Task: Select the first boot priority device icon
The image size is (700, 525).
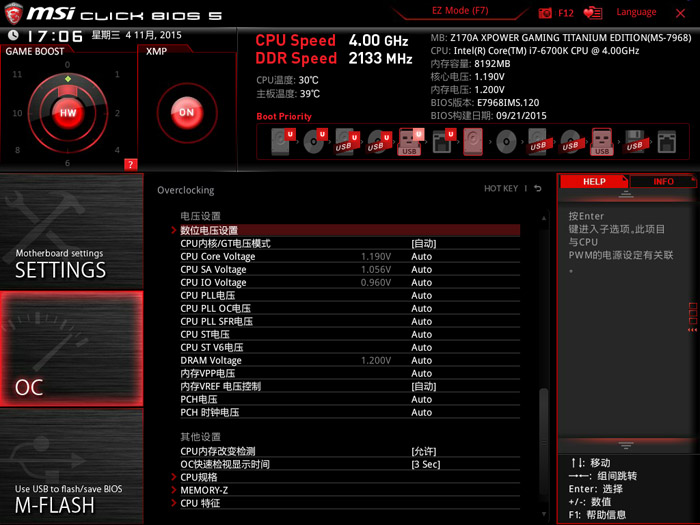Action: coord(281,141)
